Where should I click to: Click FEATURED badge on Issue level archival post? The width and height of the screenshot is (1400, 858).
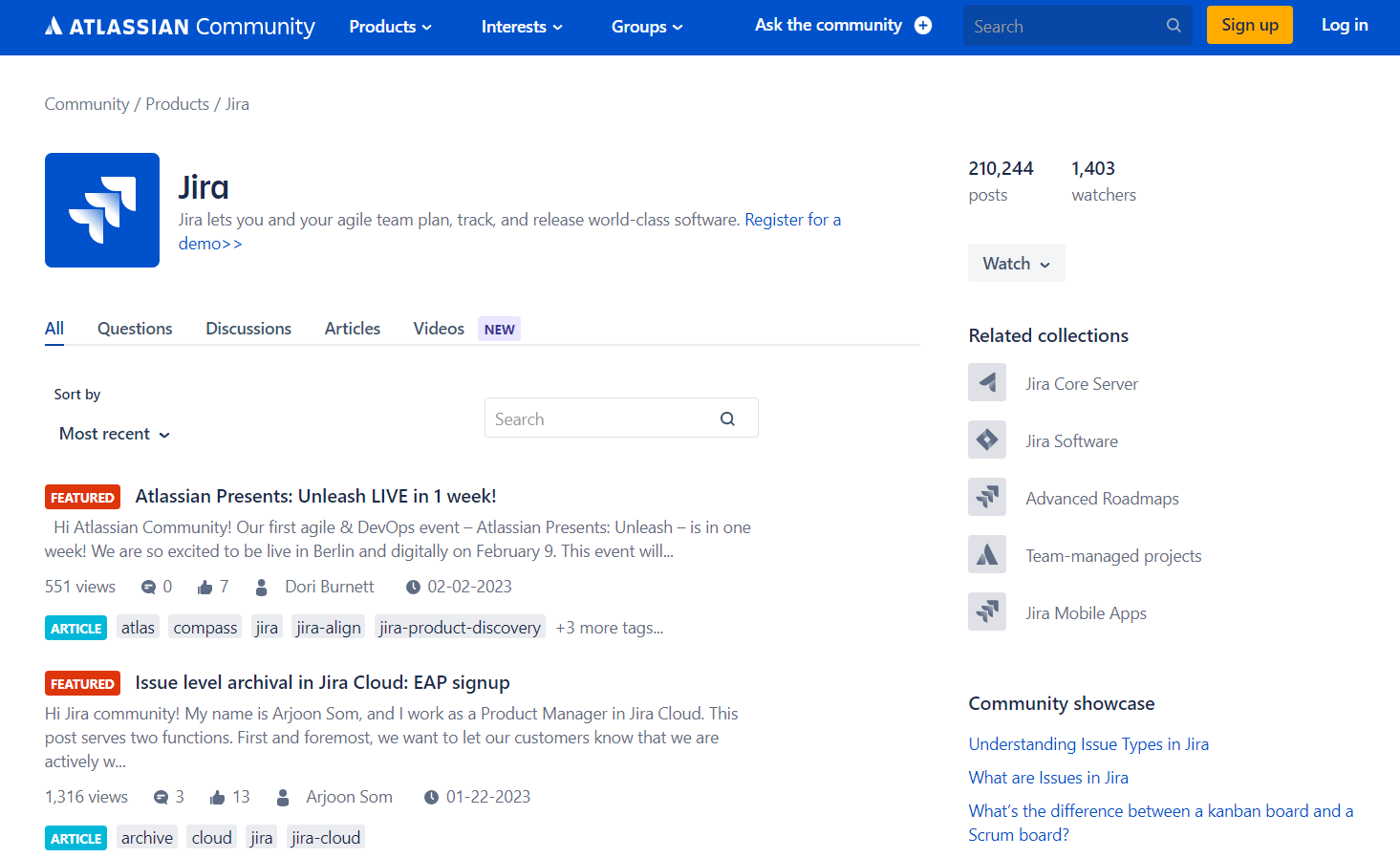(x=82, y=683)
